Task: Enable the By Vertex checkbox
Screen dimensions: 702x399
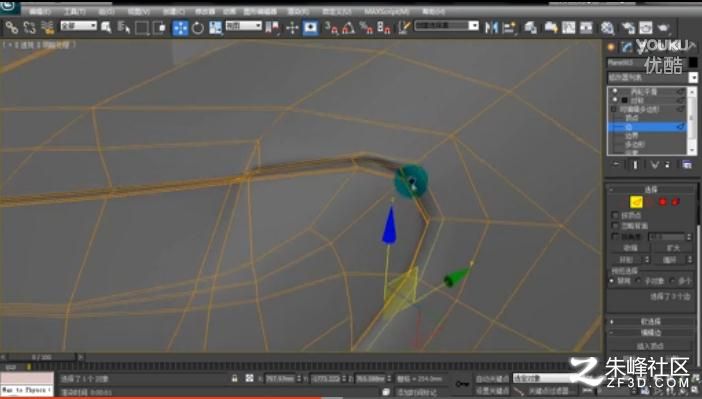Action: click(615, 215)
